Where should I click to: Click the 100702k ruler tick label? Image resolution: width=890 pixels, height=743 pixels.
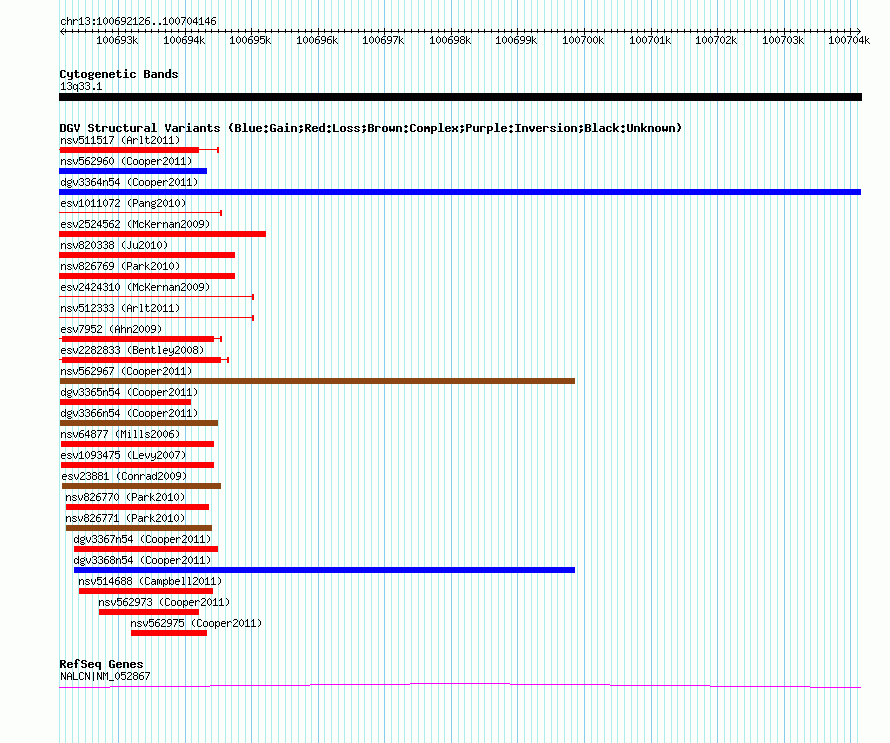(716, 40)
